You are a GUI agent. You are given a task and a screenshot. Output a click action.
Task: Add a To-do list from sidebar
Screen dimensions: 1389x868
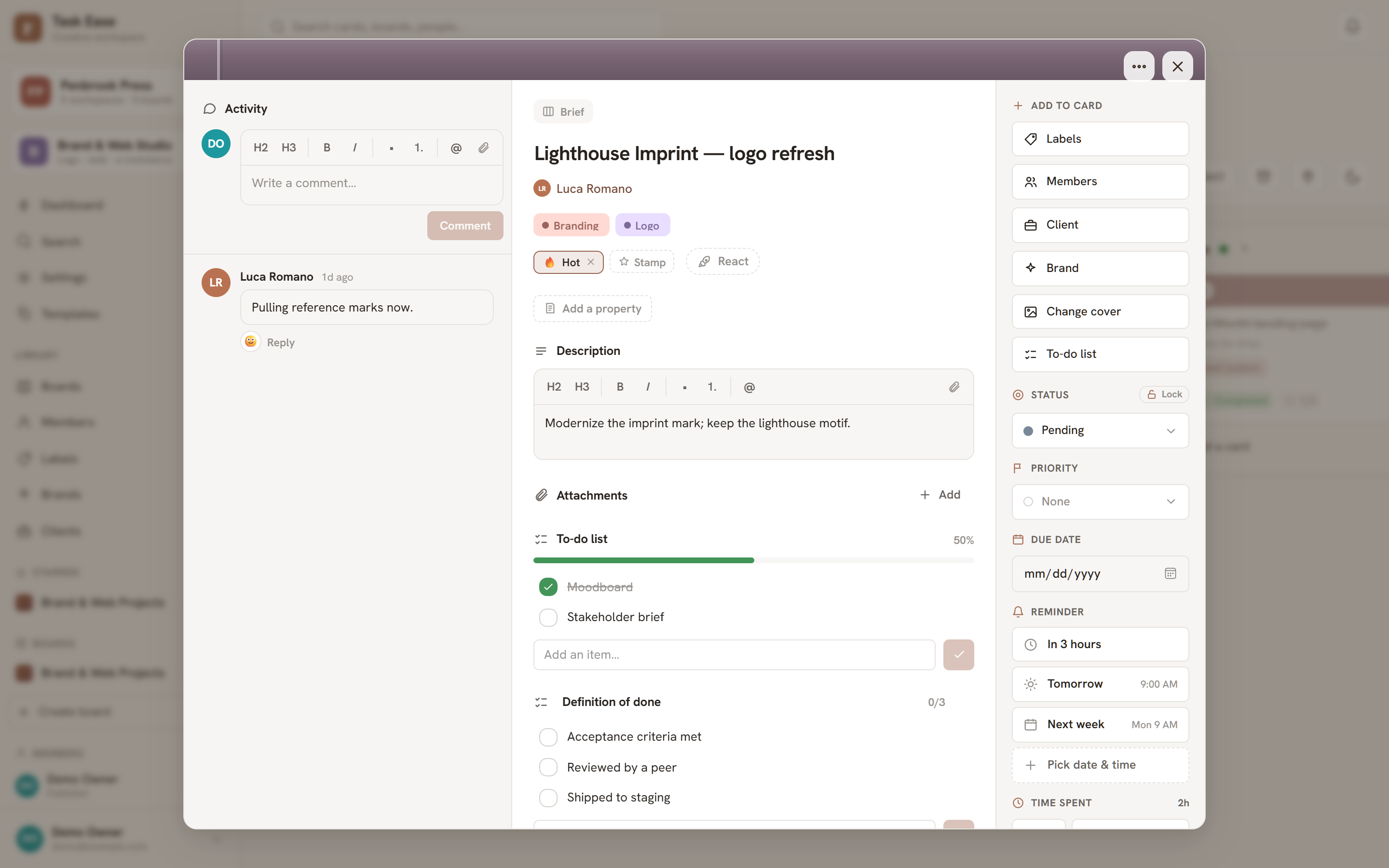point(1100,354)
